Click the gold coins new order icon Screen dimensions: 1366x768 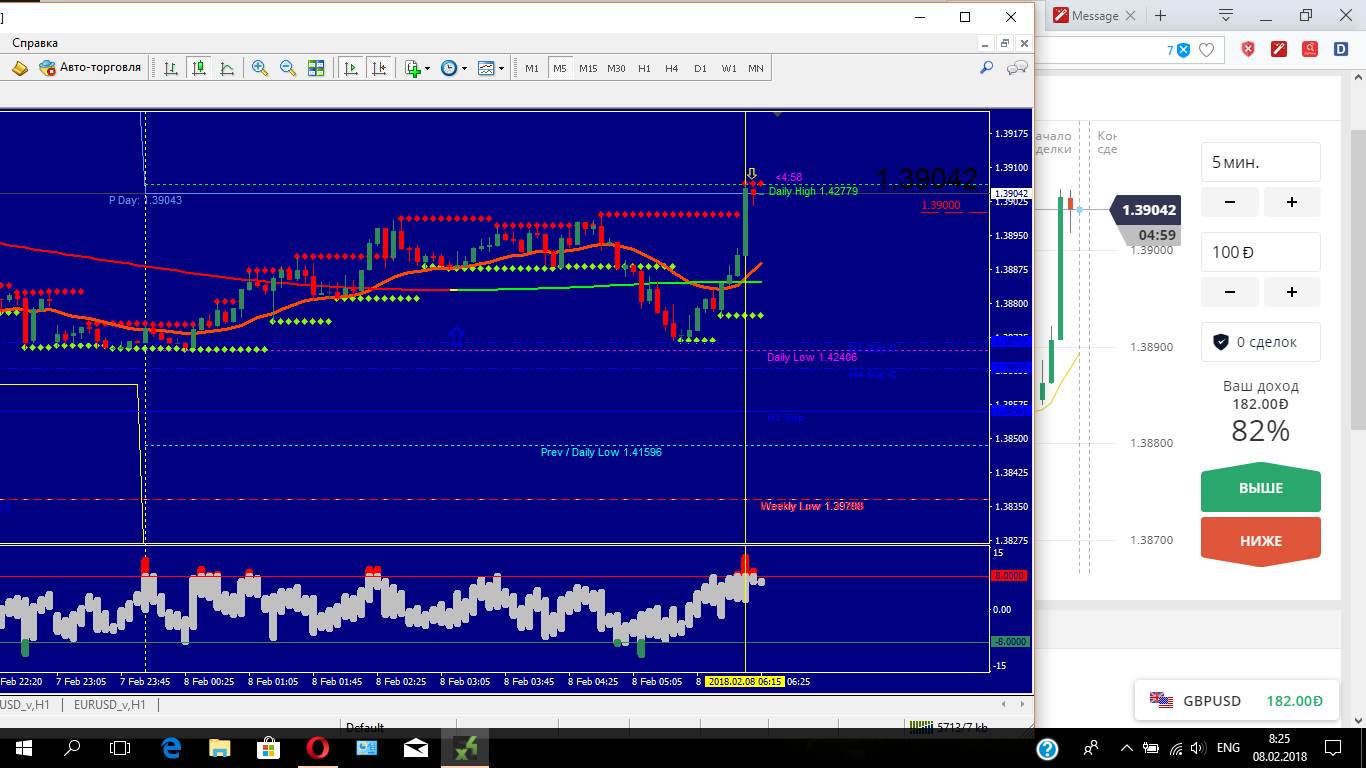(x=21, y=68)
